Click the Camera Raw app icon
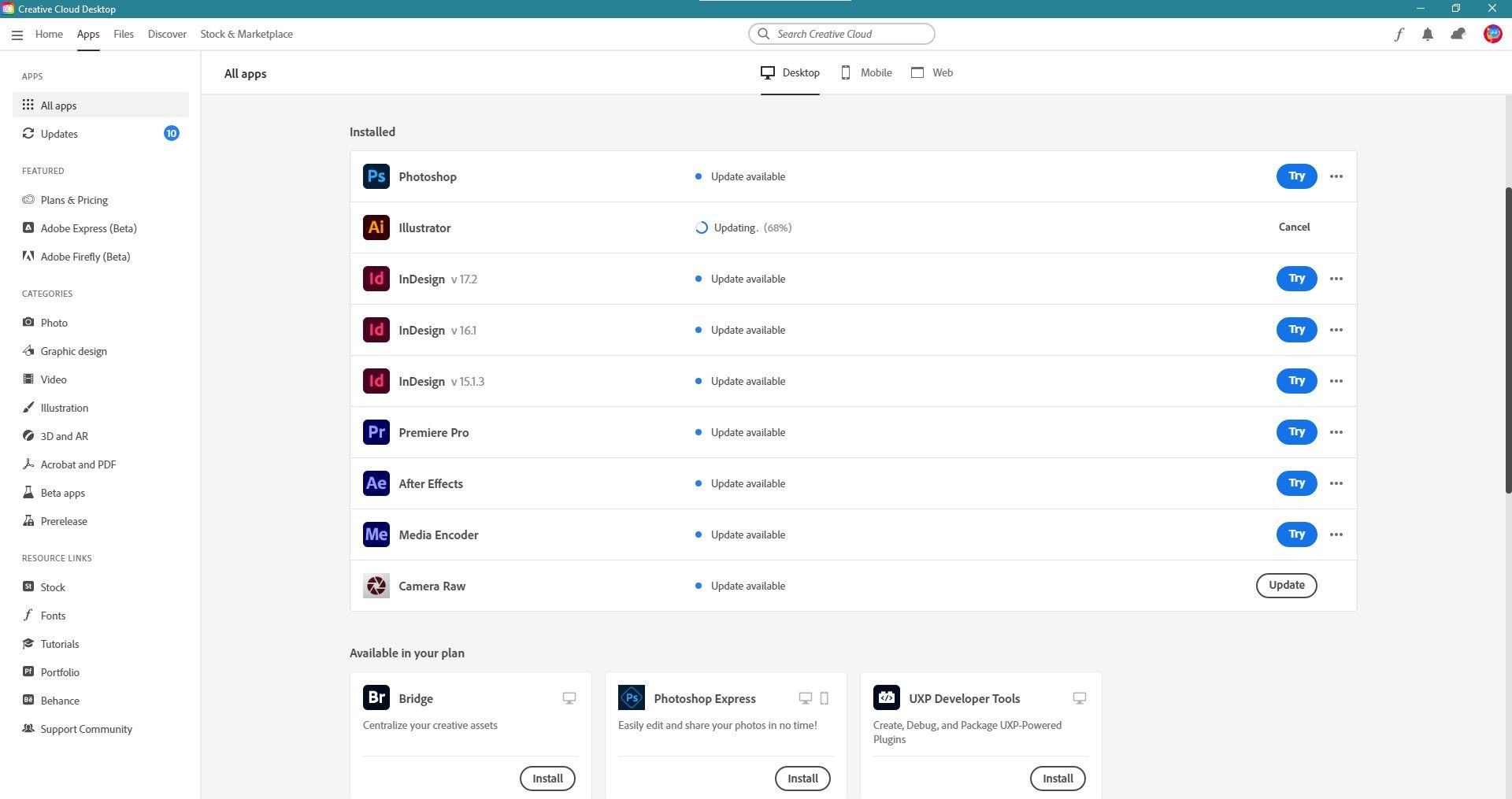 [x=376, y=586]
